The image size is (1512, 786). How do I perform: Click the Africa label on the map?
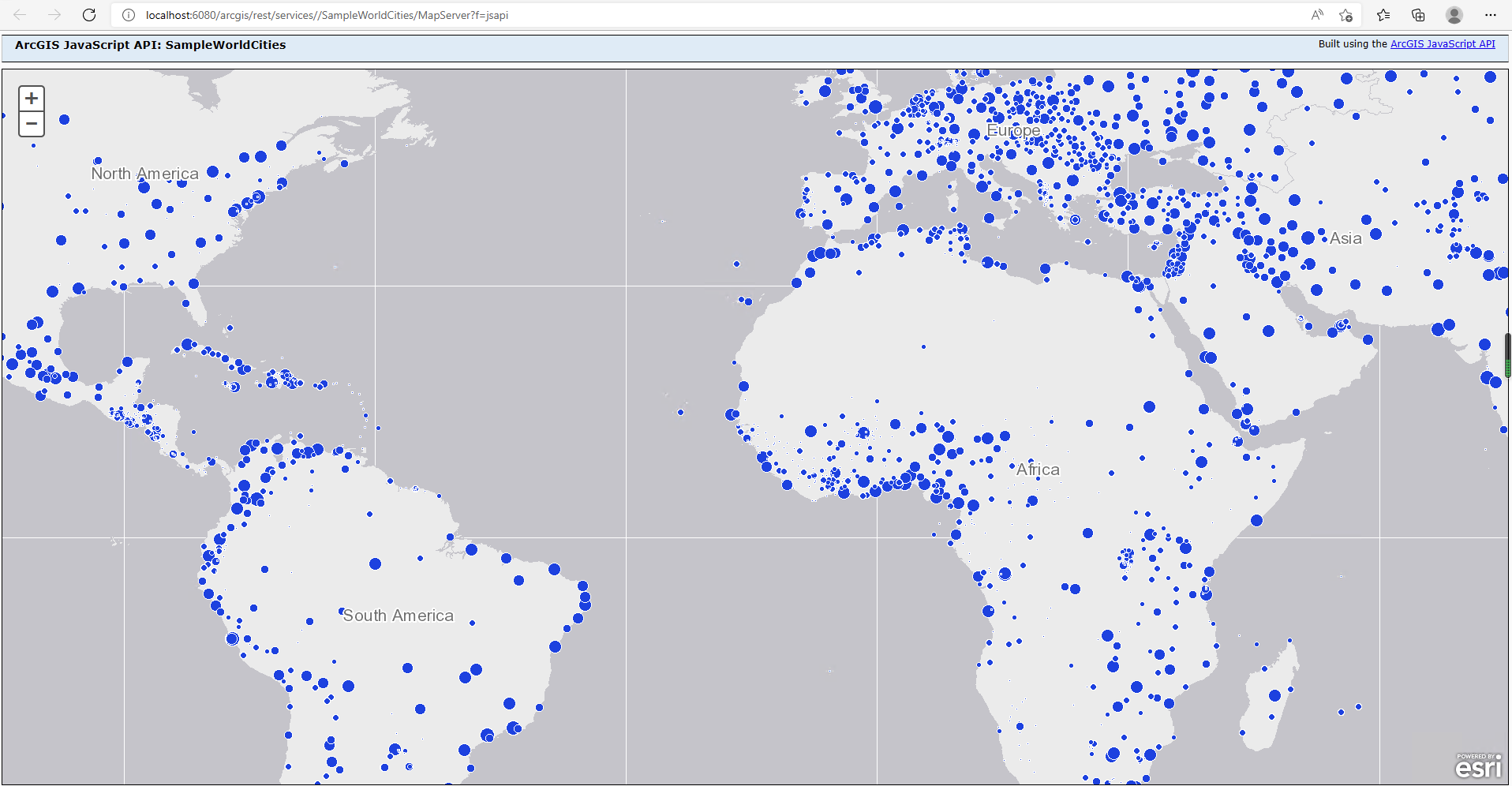1038,470
